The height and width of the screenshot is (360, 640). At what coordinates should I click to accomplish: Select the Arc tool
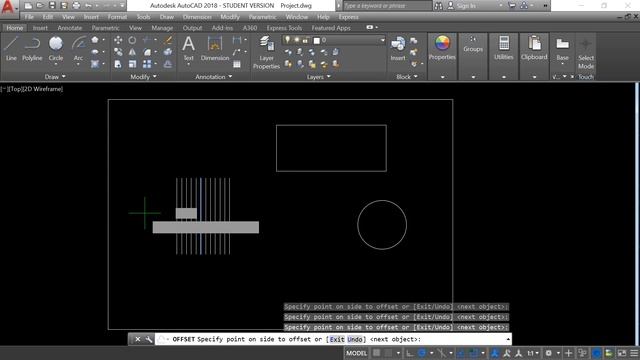tap(78, 49)
